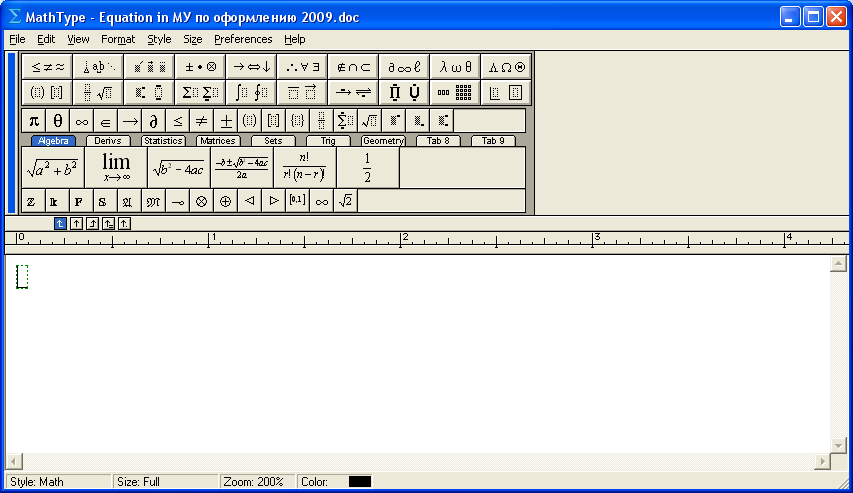Insert infinity symbol from small symbol bar
Image resolution: width=853 pixels, height=493 pixels.
(82, 121)
